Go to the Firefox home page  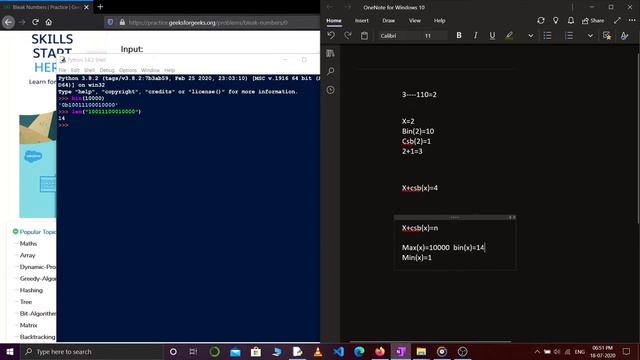coord(49,22)
